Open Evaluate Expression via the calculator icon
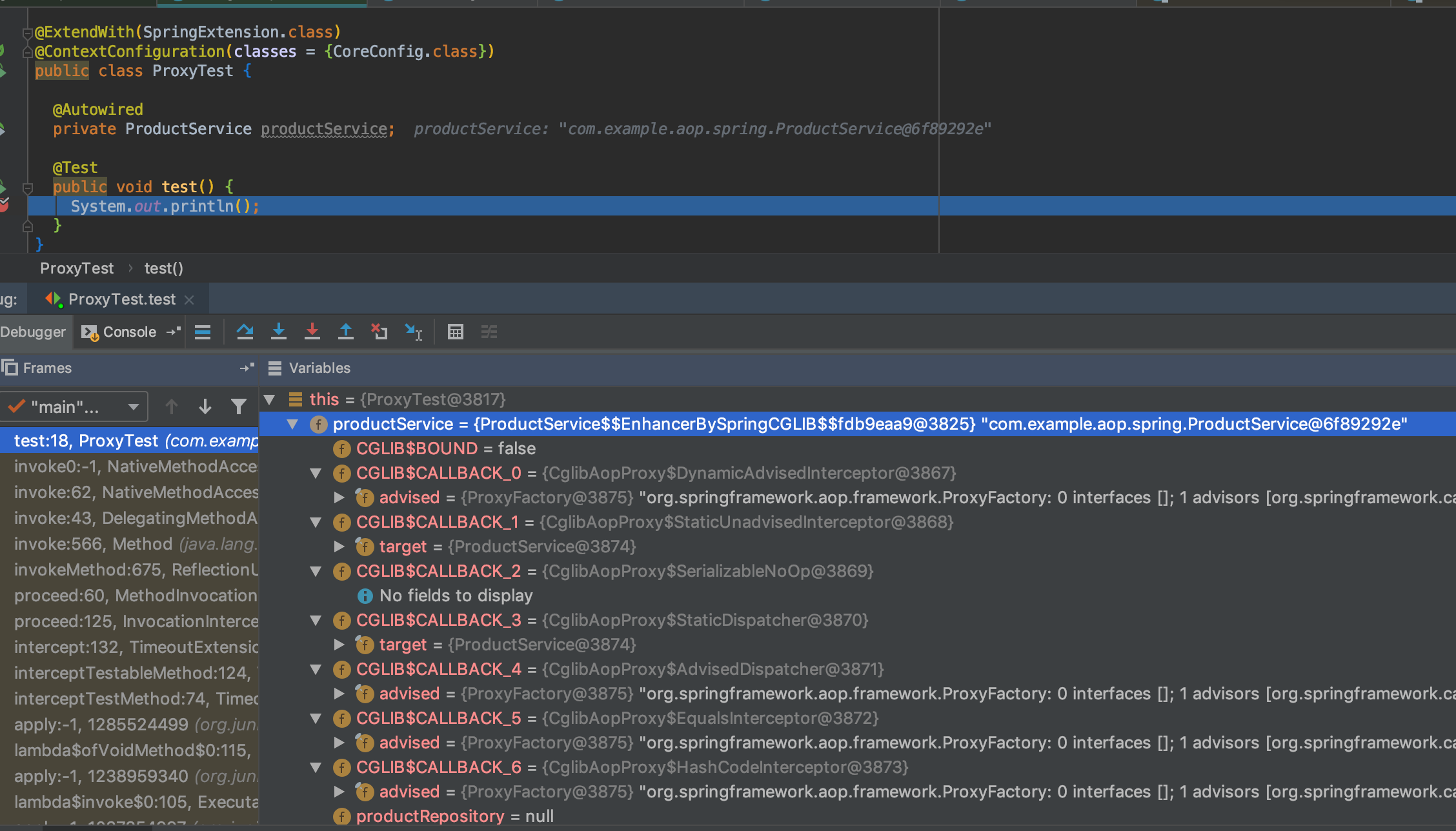 (x=456, y=332)
